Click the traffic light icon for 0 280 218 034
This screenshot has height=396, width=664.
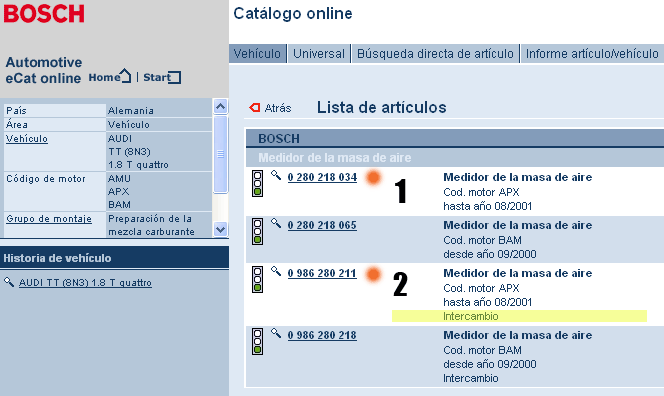[257, 183]
